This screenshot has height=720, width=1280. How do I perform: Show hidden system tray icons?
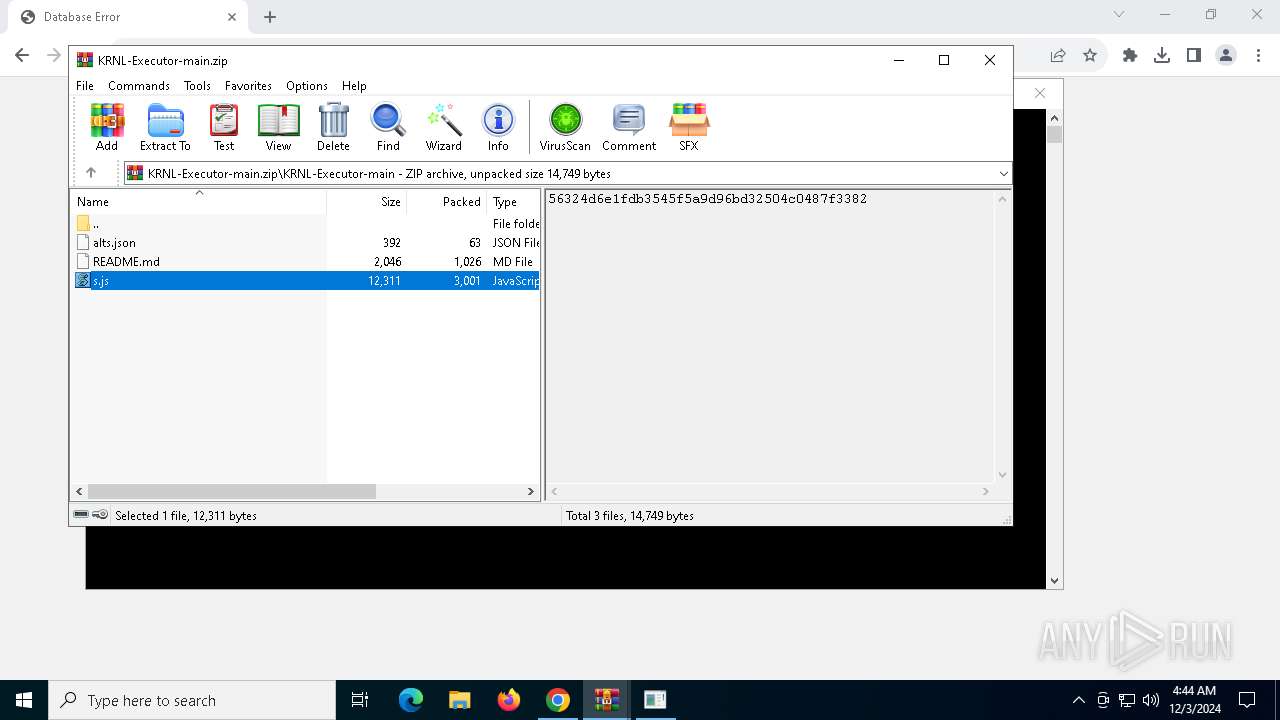[1078, 700]
